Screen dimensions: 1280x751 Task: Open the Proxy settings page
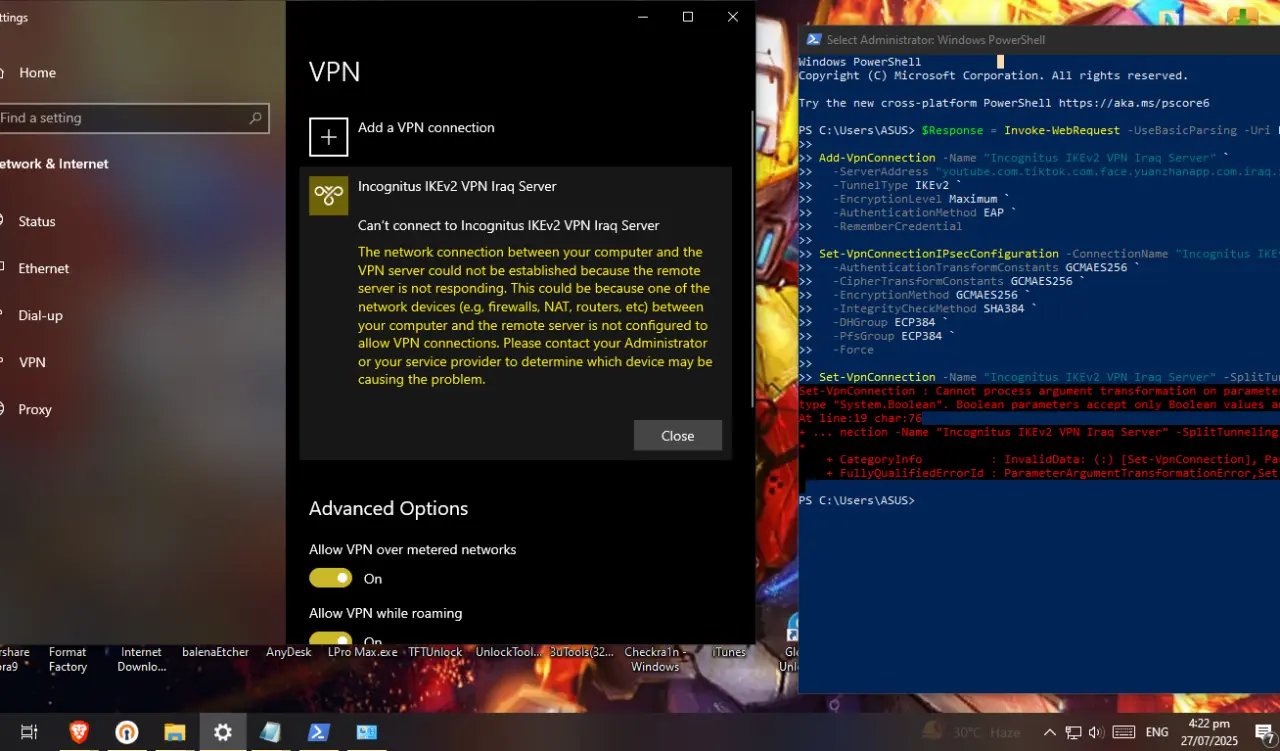pyautogui.click(x=34, y=409)
